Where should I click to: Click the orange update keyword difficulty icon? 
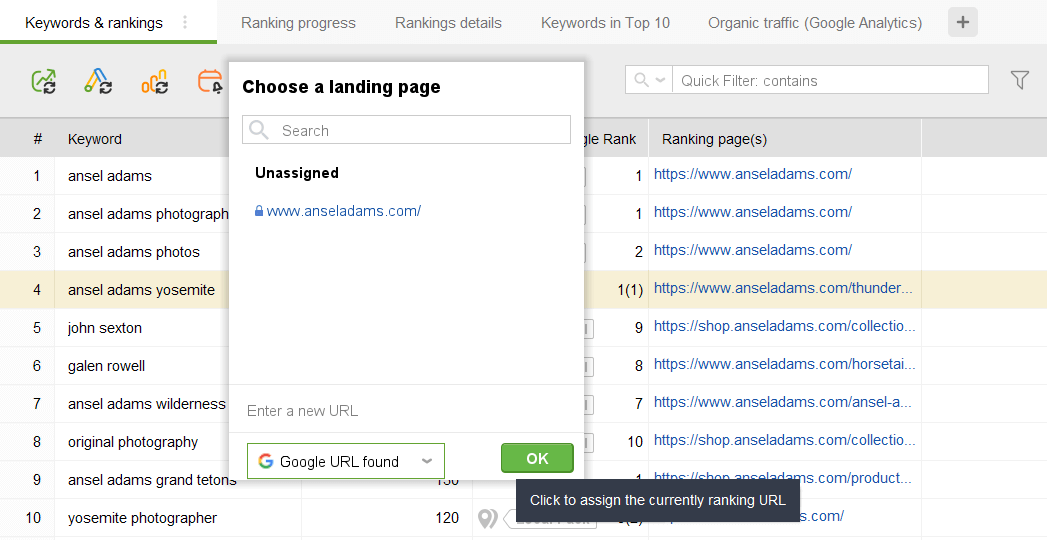coord(154,81)
